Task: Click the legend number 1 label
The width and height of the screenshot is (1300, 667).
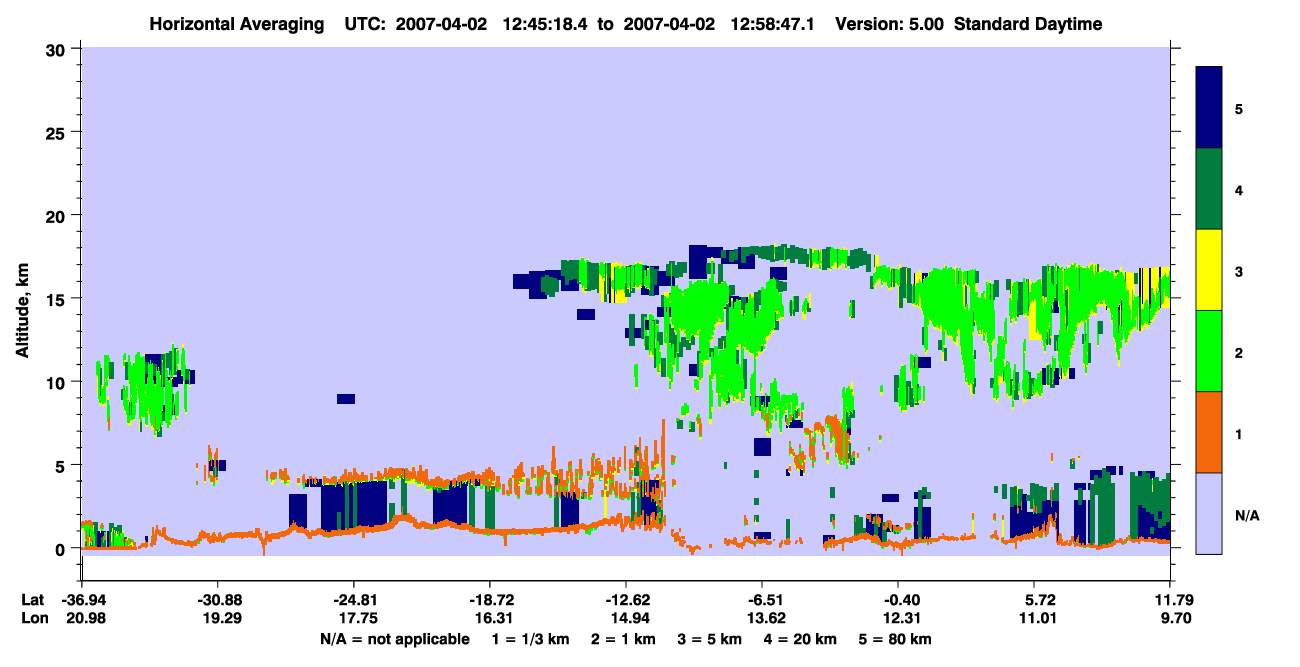Action: coord(1239,434)
